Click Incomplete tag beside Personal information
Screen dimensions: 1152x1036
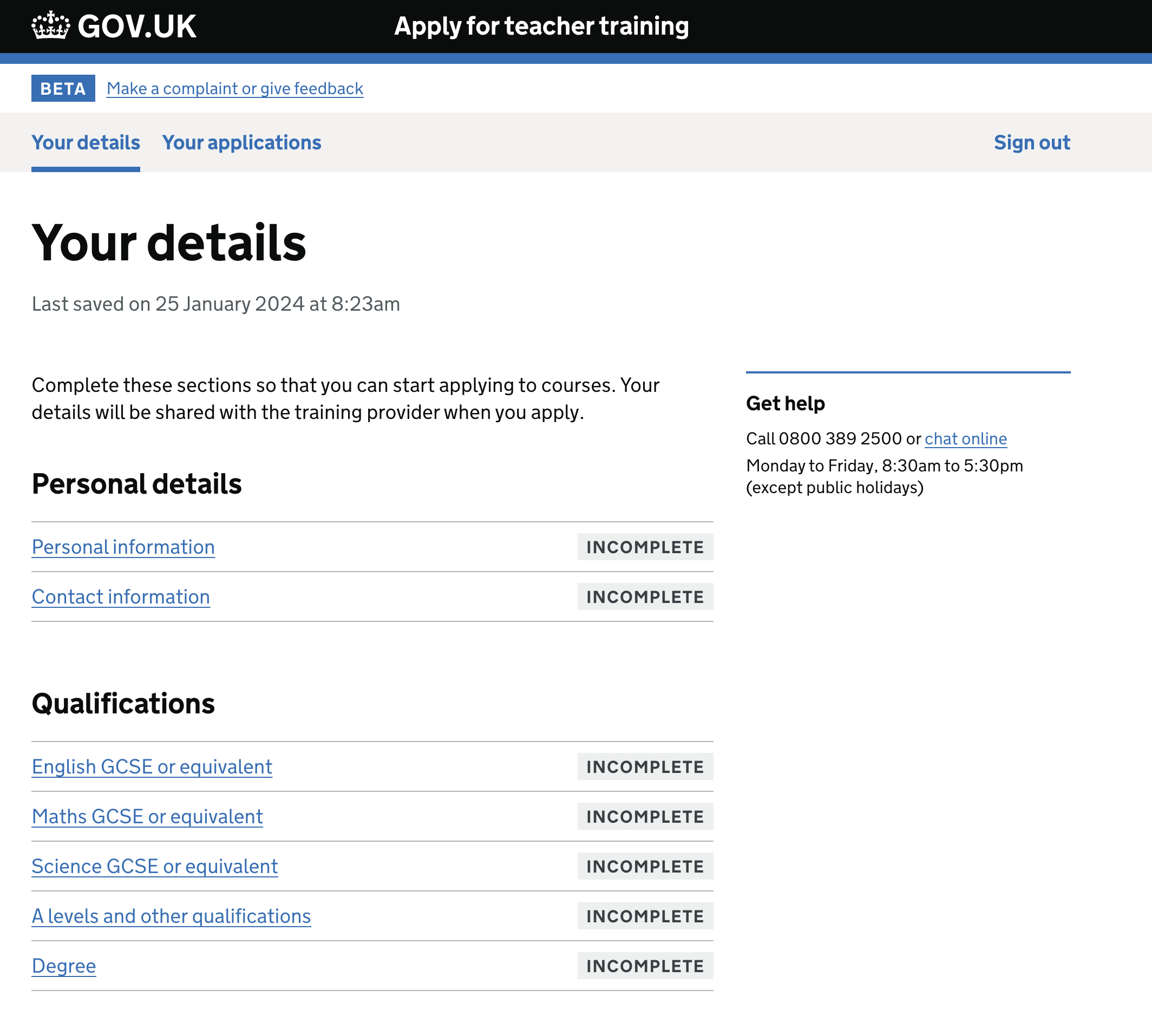point(645,547)
